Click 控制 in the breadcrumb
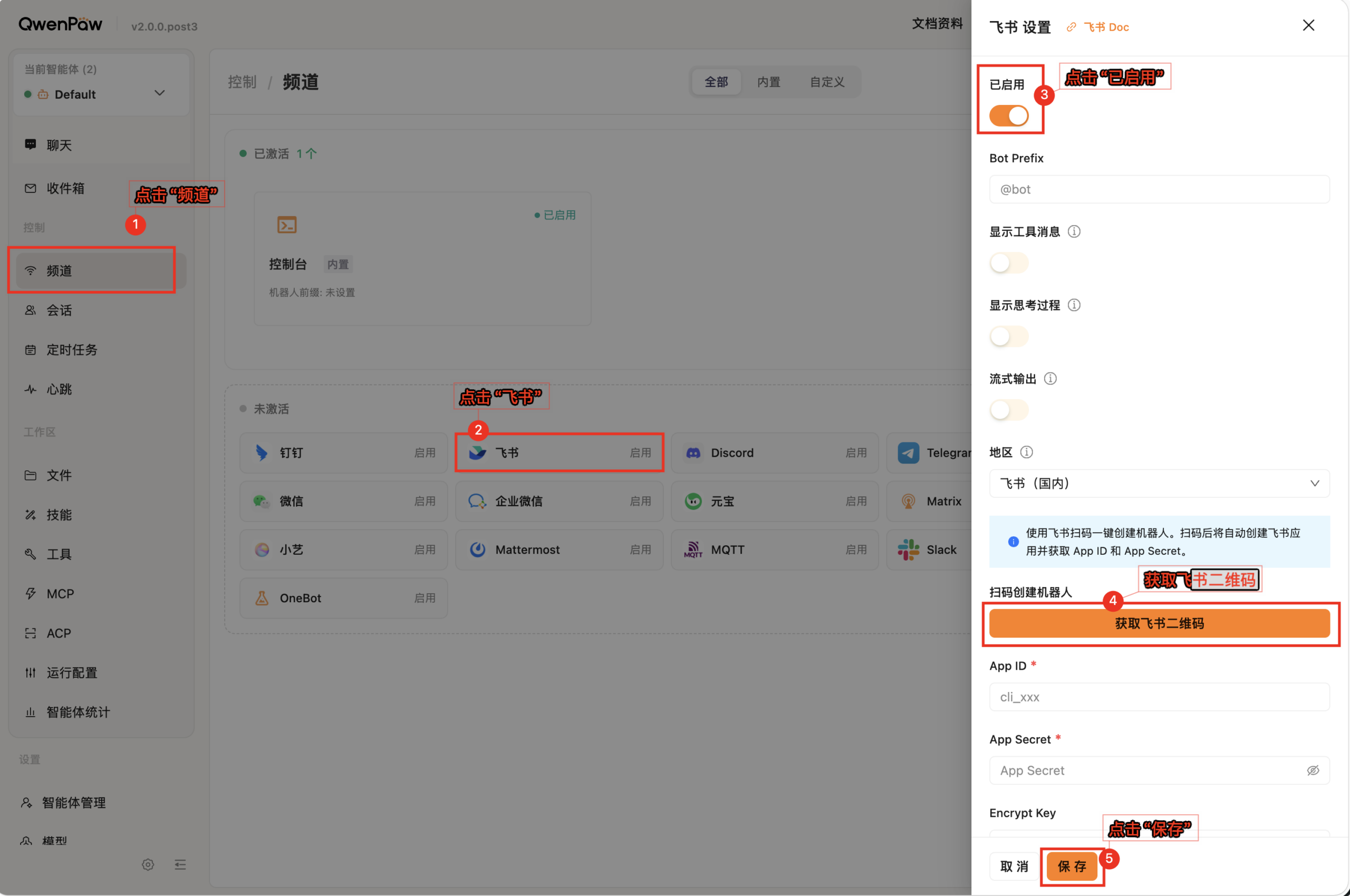The height and width of the screenshot is (896, 1350). click(x=242, y=82)
